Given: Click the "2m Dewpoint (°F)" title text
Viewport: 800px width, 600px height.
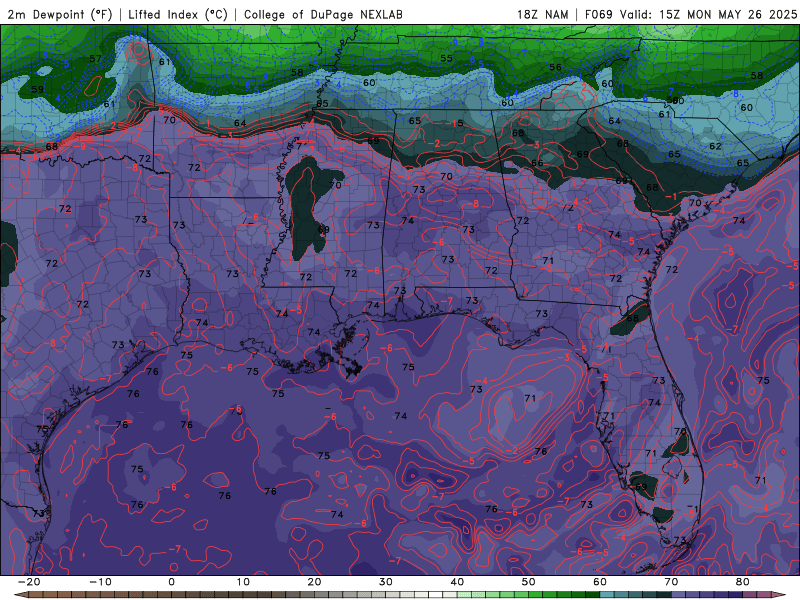Looking at the screenshot, I should tap(60, 15).
